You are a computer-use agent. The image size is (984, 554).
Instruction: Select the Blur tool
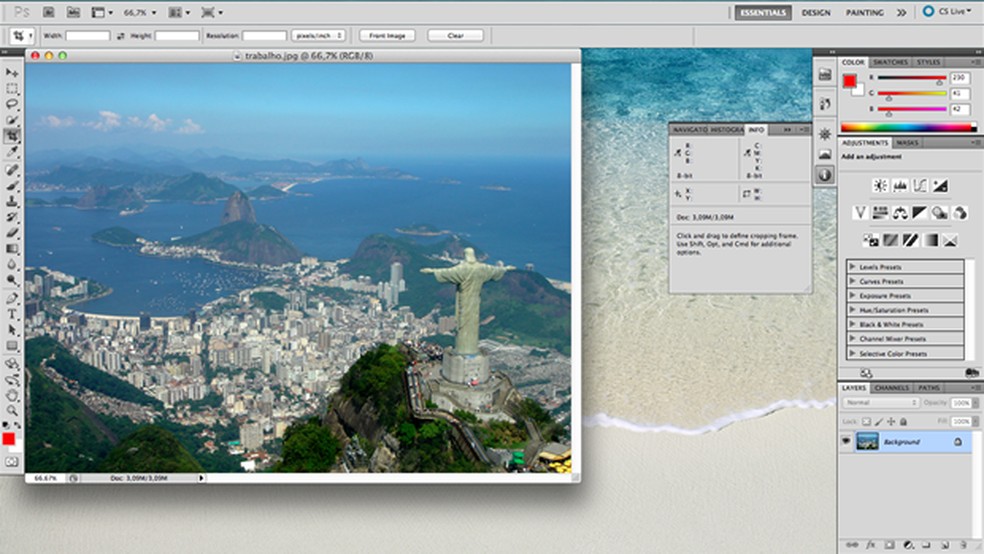point(12,265)
